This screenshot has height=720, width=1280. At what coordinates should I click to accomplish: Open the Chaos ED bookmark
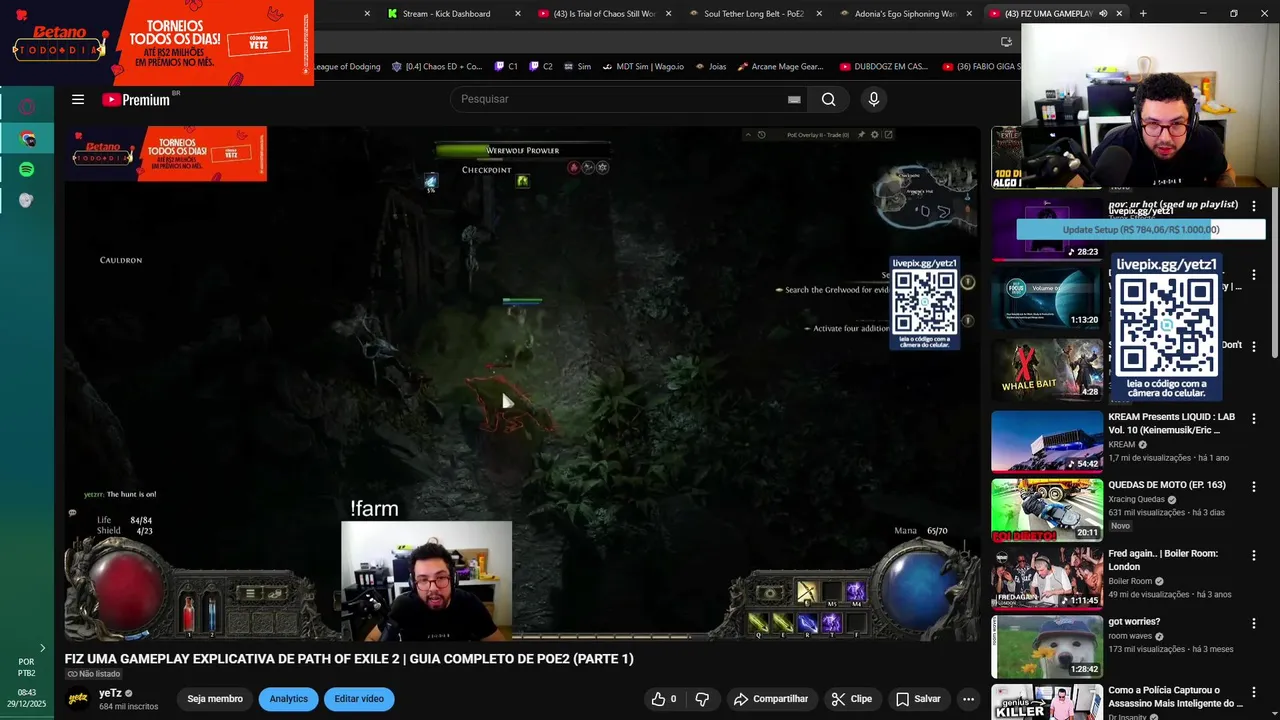click(436, 67)
